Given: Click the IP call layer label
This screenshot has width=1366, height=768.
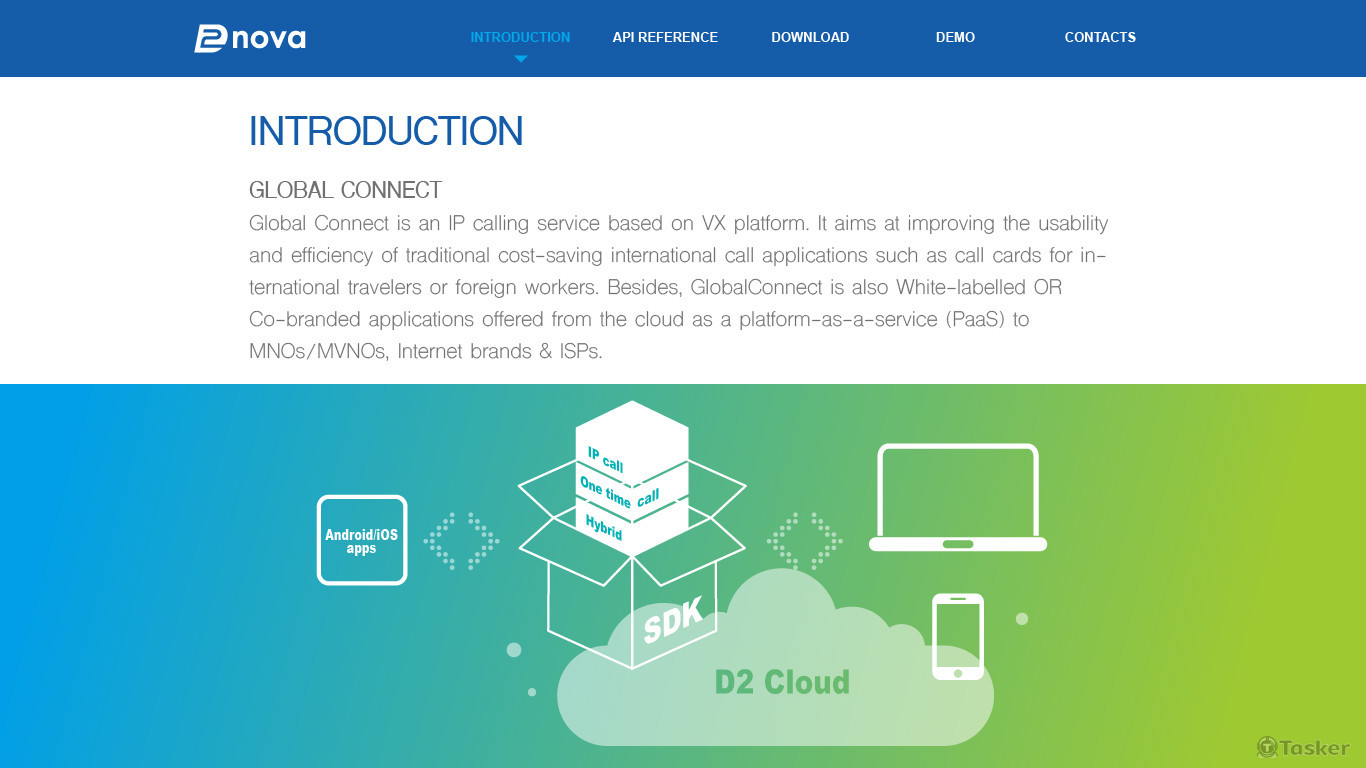Looking at the screenshot, I should tap(606, 460).
